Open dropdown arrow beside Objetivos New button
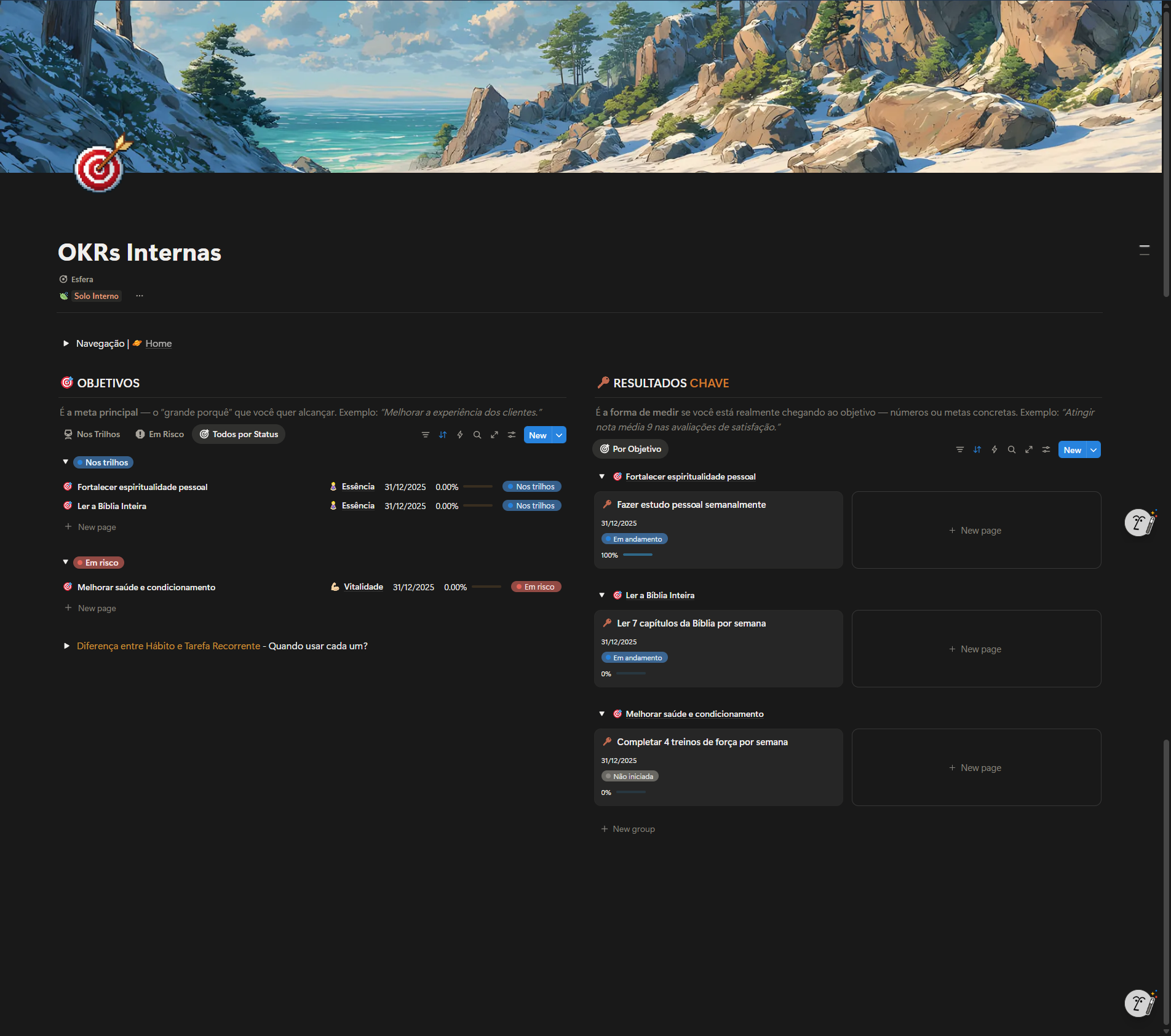 (x=559, y=435)
